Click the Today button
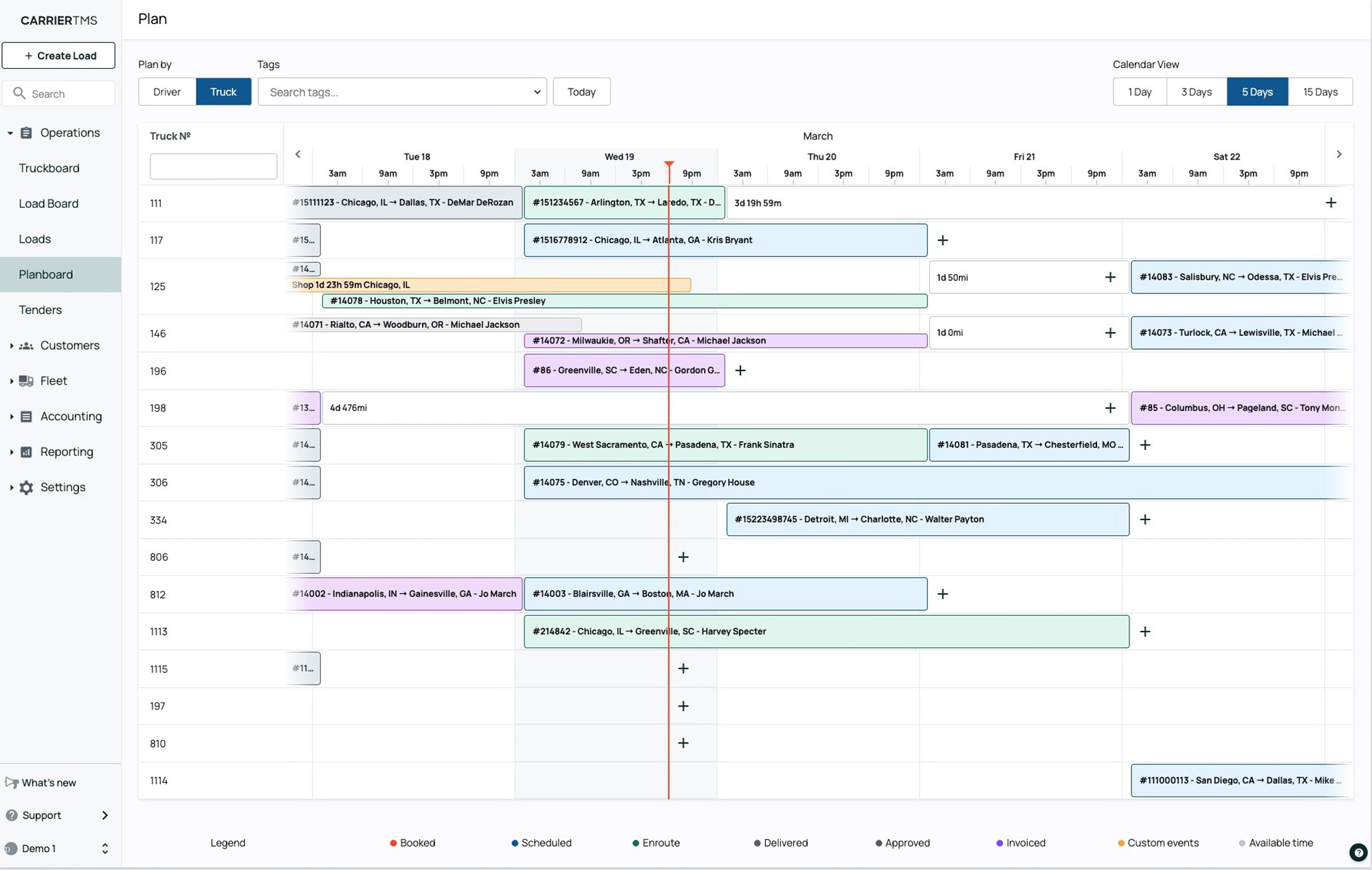 pos(581,92)
